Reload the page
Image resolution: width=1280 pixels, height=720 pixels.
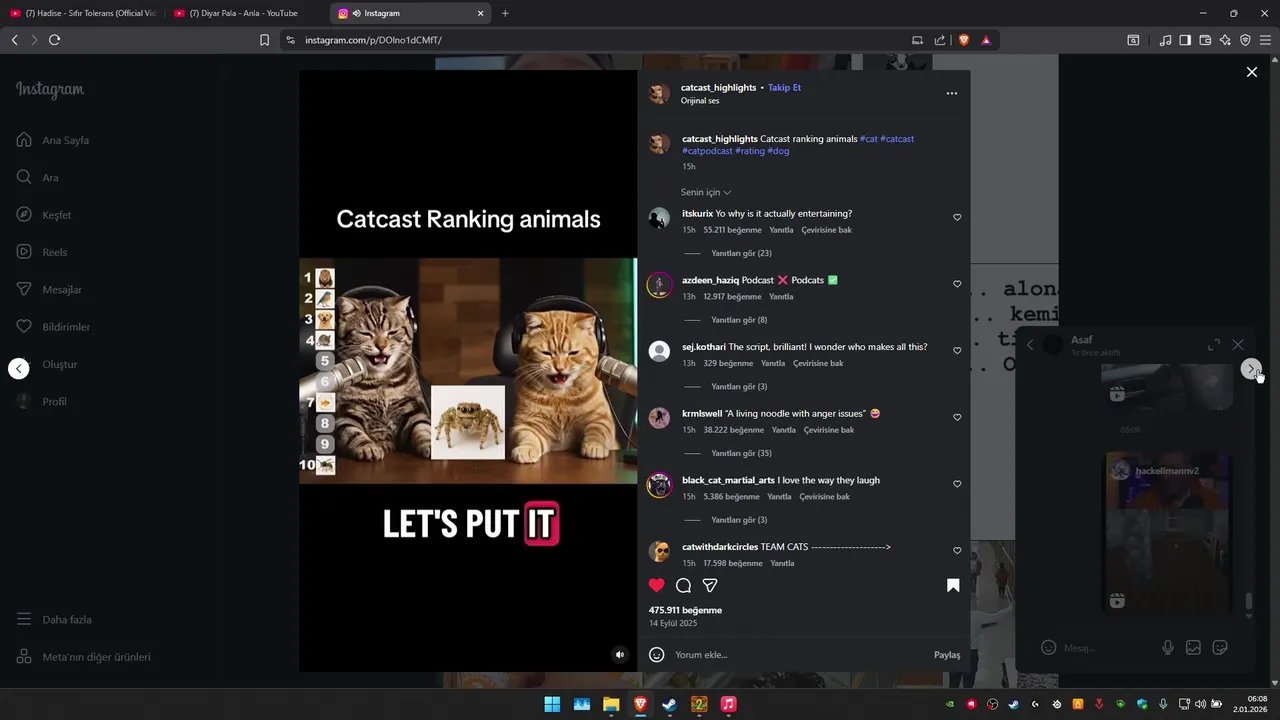click(x=54, y=40)
